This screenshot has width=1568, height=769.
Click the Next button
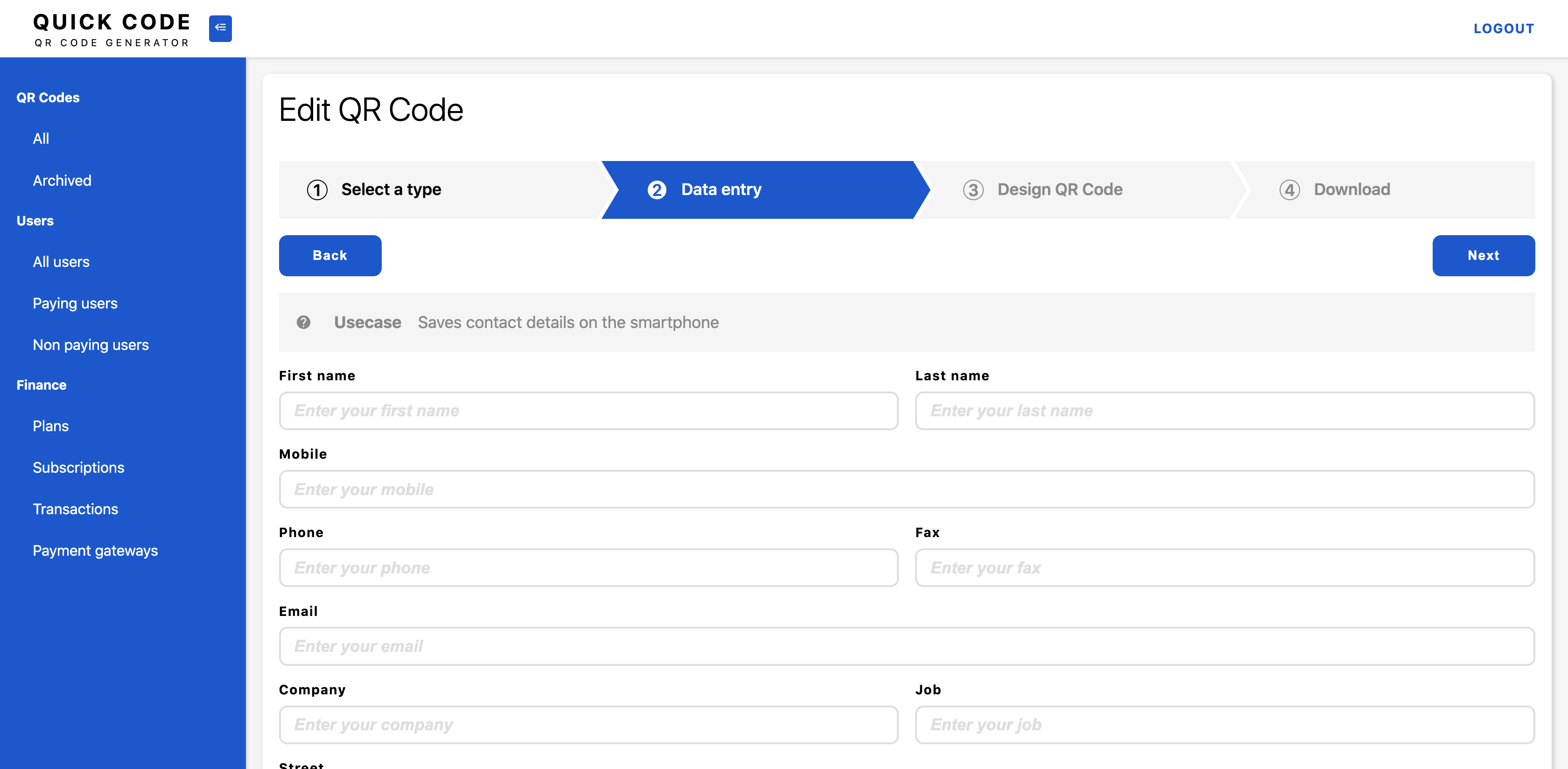(x=1484, y=256)
